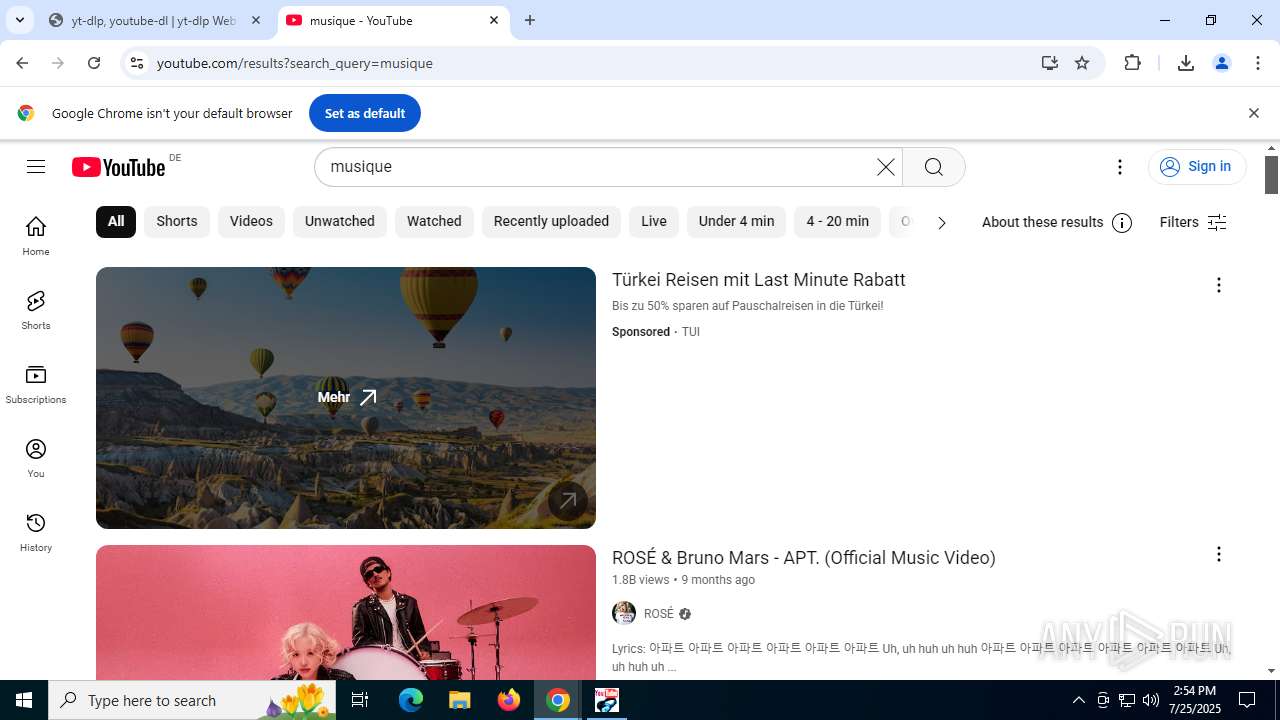Image resolution: width=1280 pixels, height=720 pixels.
Task: Open File Explorer from the taskbar
Action: click(460, 700)
